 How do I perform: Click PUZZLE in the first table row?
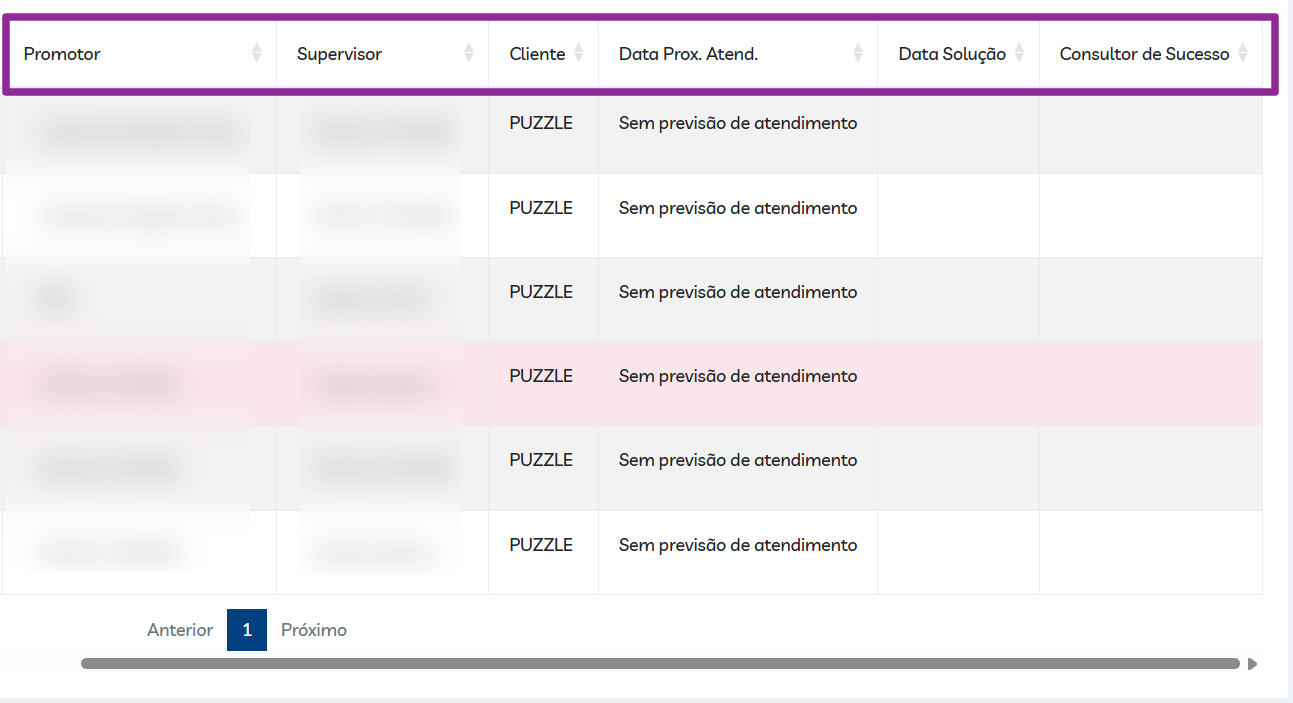[541, 124]
